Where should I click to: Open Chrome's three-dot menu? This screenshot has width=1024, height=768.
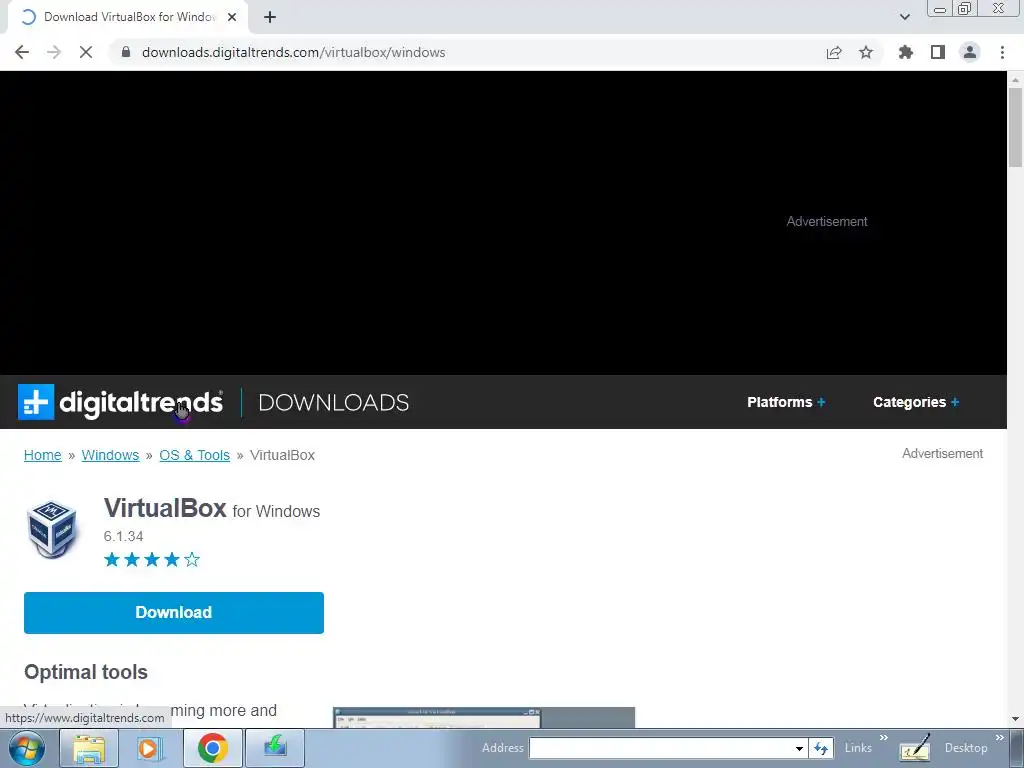pos(1002,52)
